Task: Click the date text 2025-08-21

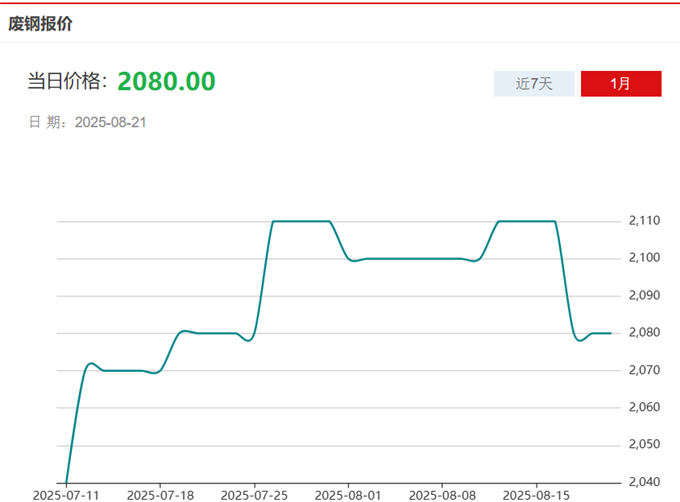Action: click(x=111, y=122)
